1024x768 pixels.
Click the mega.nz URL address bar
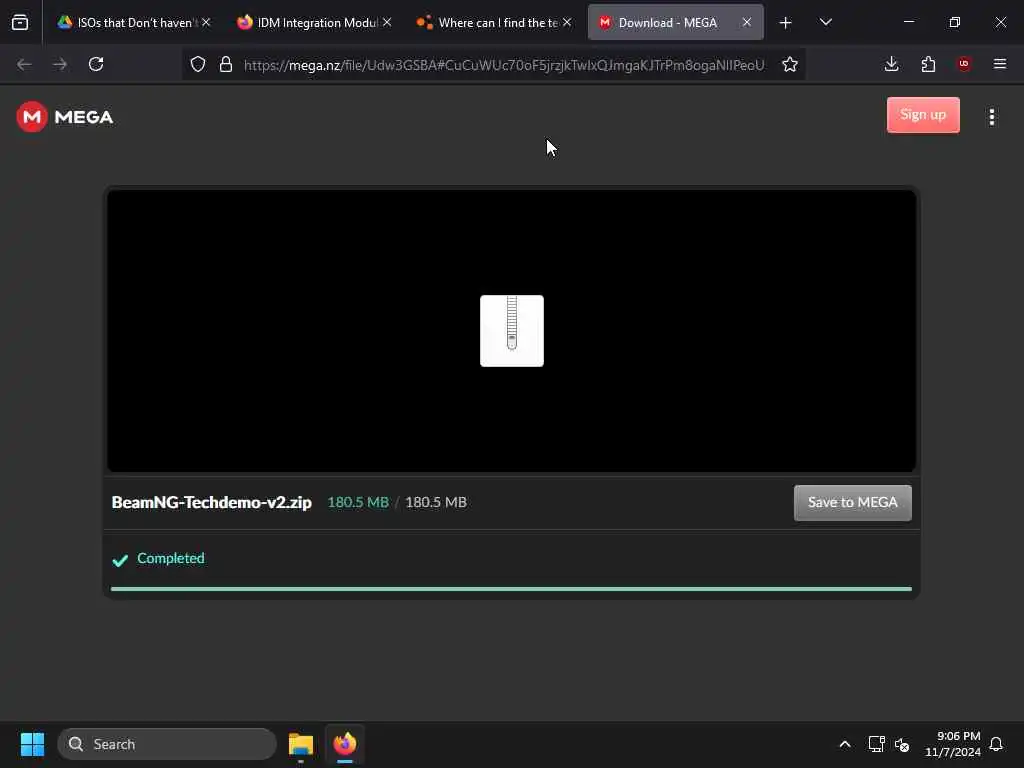tap(504, 65)
